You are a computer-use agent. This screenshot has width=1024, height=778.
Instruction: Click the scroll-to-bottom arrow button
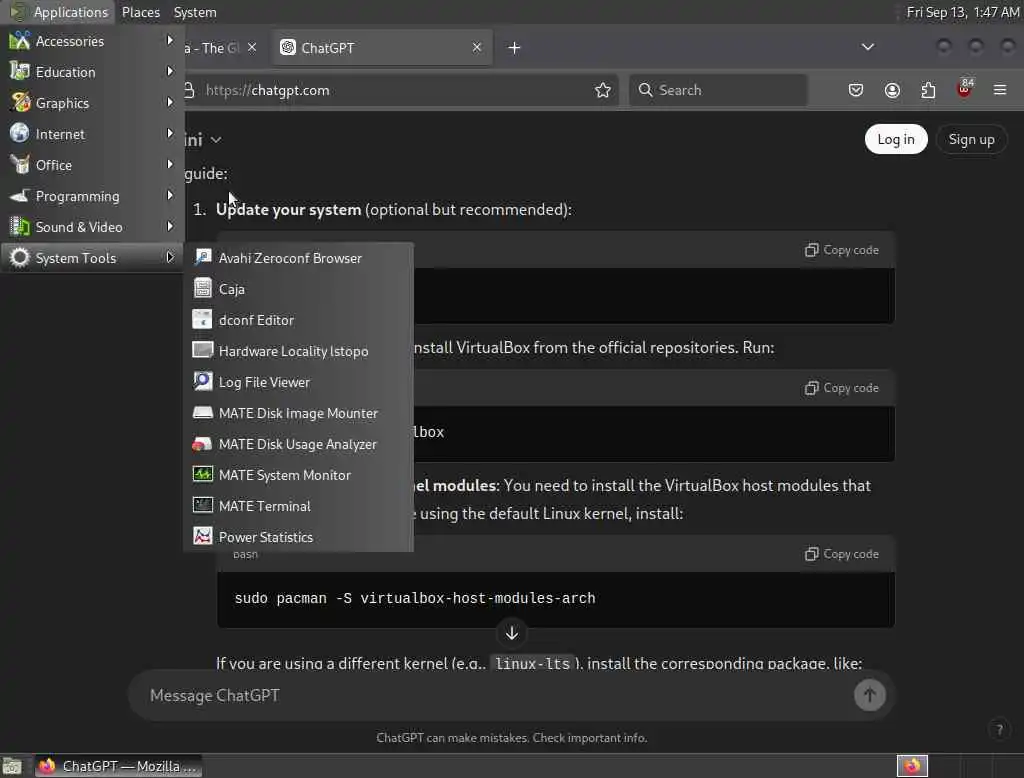coord(512,633)
